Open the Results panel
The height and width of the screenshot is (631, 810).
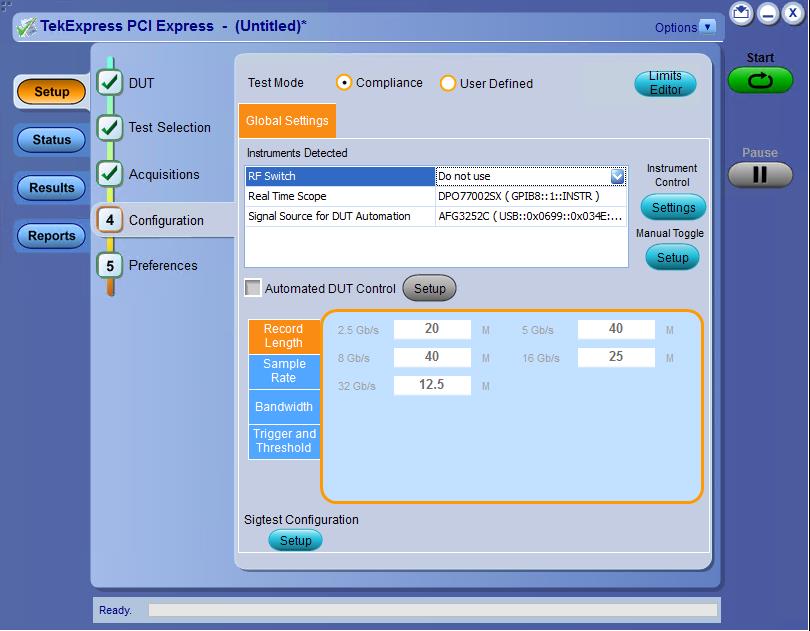coord(51,188)
